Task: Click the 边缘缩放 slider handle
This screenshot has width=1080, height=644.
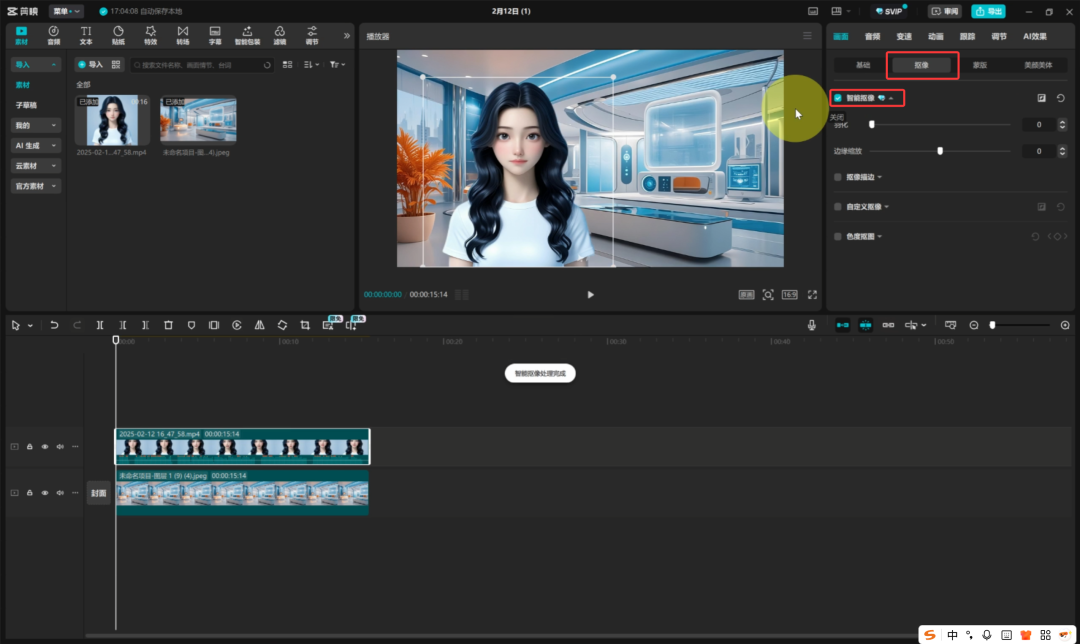Action: coord(940,151)
